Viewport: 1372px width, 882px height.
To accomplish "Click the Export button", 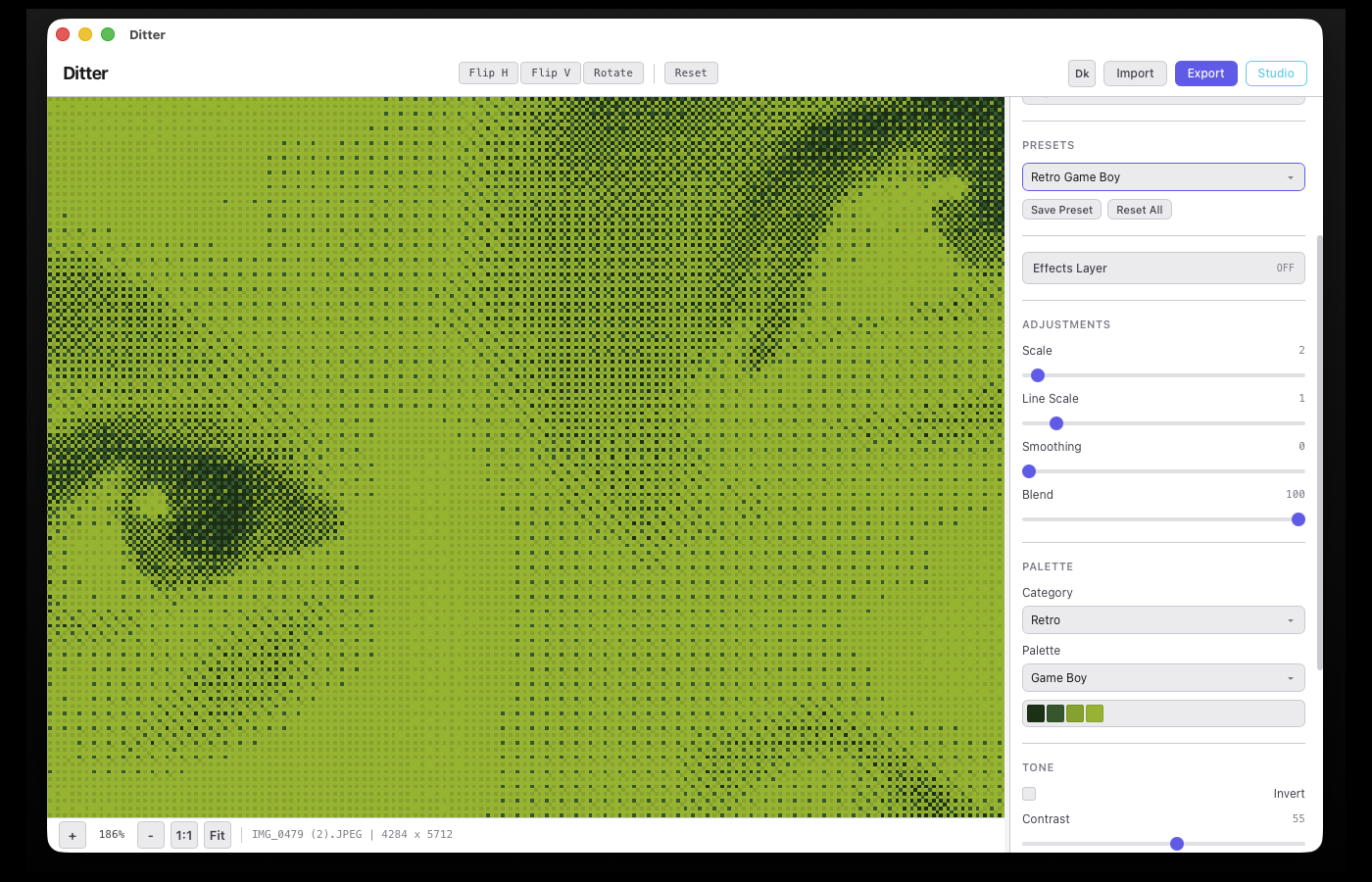I will tap(1205, 73).
